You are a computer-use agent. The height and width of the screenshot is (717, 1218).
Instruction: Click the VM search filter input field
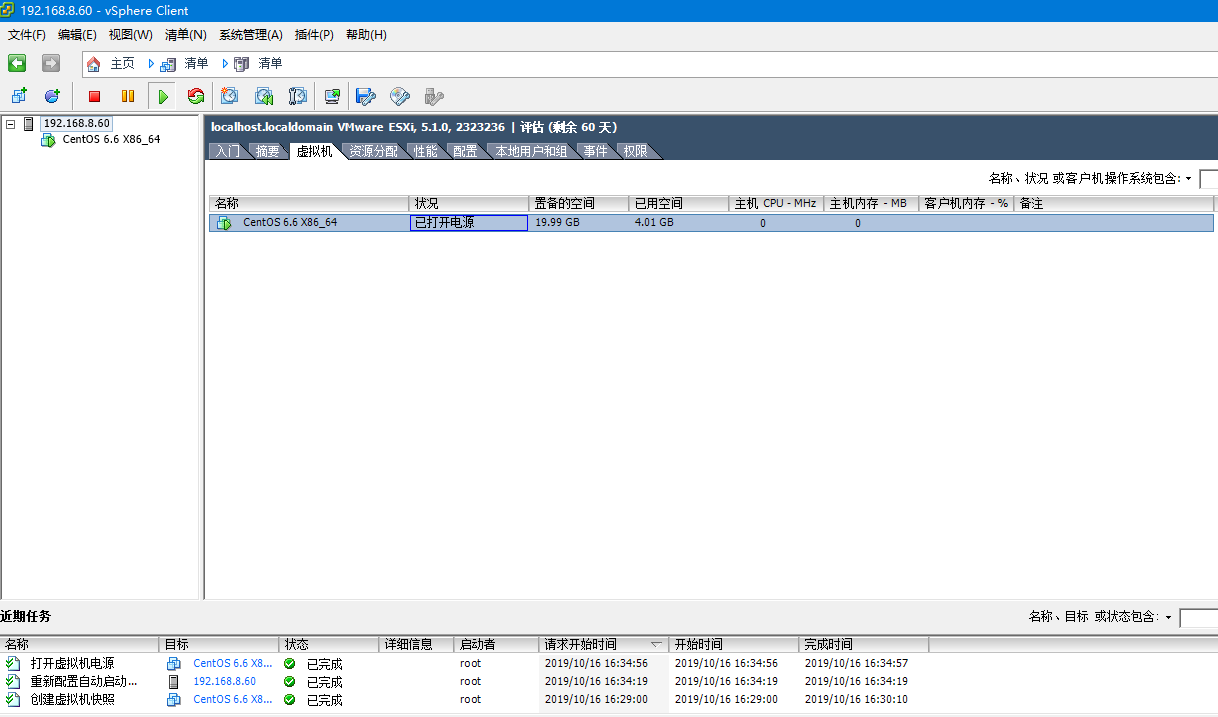1208,179
